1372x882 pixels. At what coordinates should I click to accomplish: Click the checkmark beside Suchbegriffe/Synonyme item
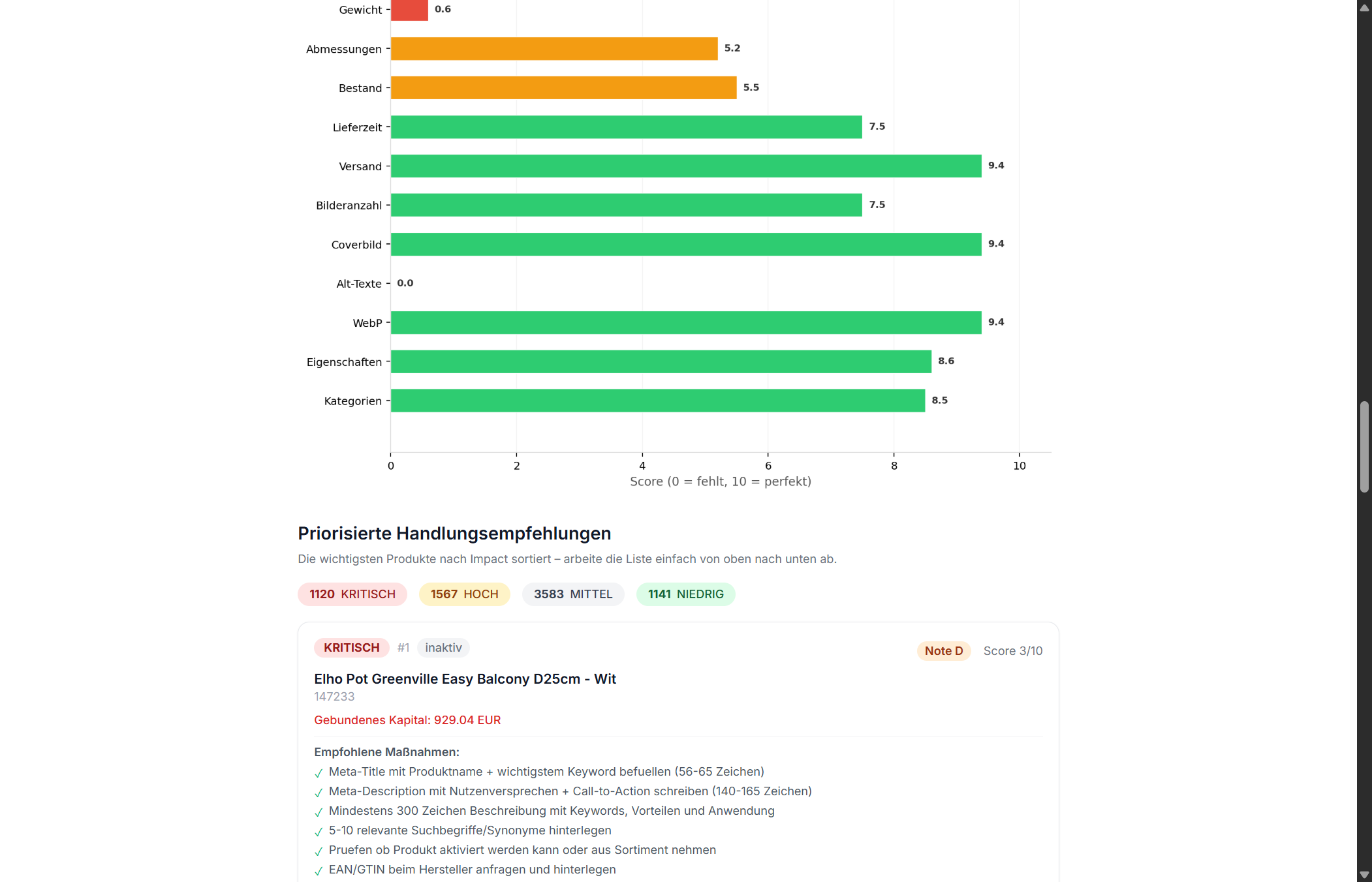[x=319, y=831]
